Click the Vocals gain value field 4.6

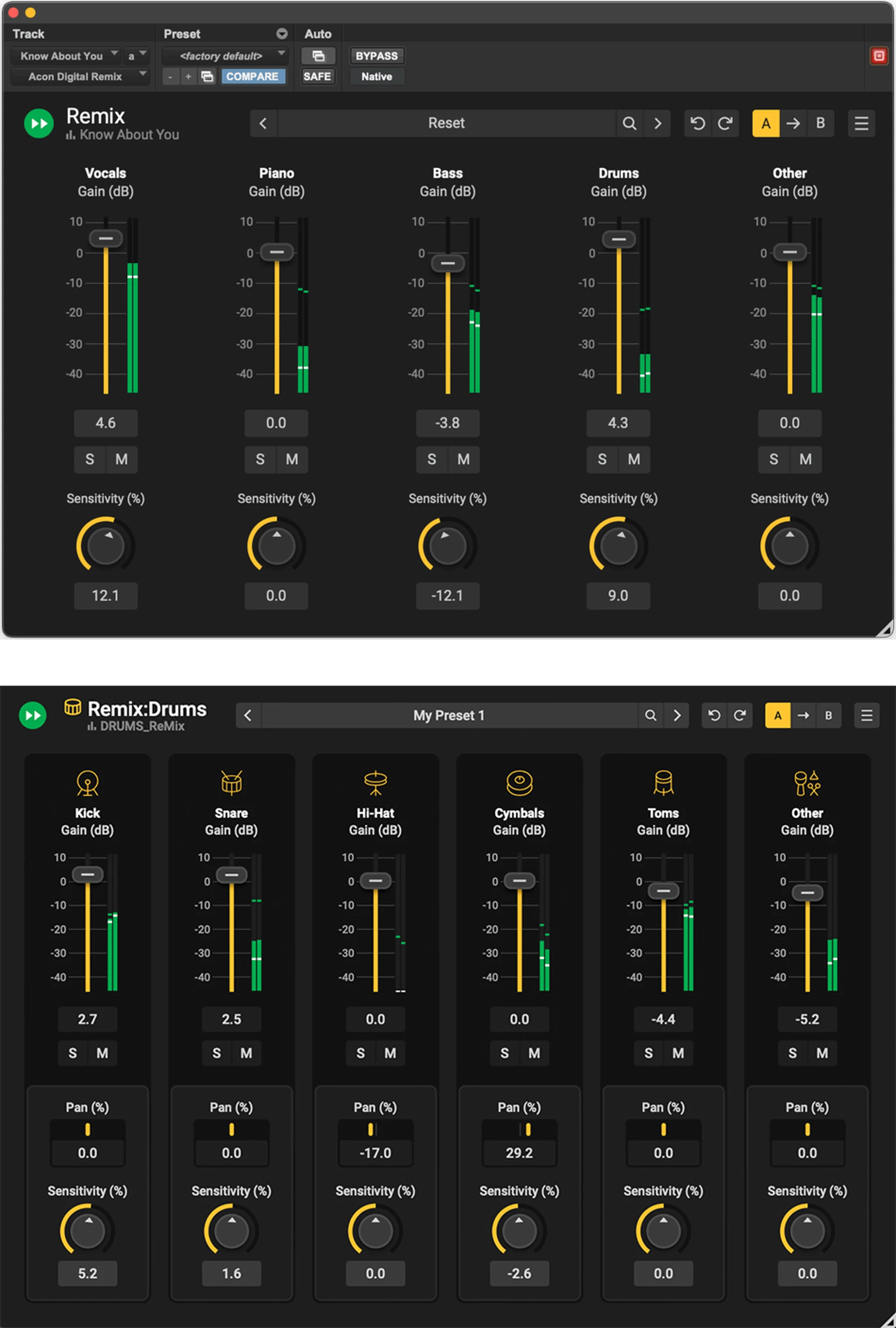(x=106, y=424)
